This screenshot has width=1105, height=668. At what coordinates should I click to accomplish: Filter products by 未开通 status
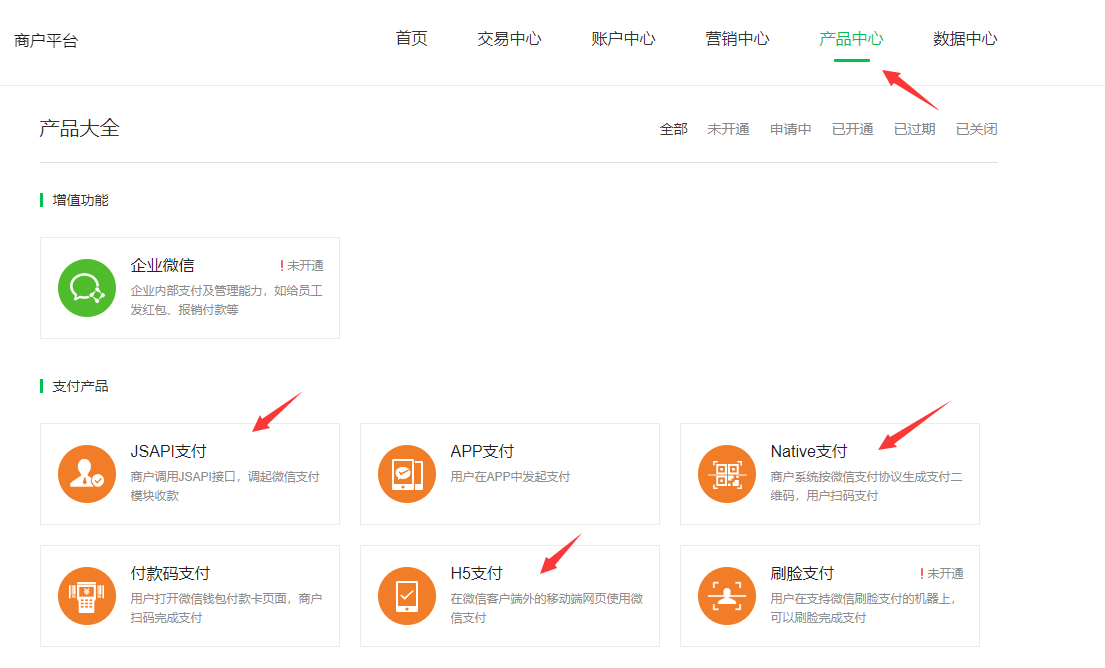[x=728, y=129]
